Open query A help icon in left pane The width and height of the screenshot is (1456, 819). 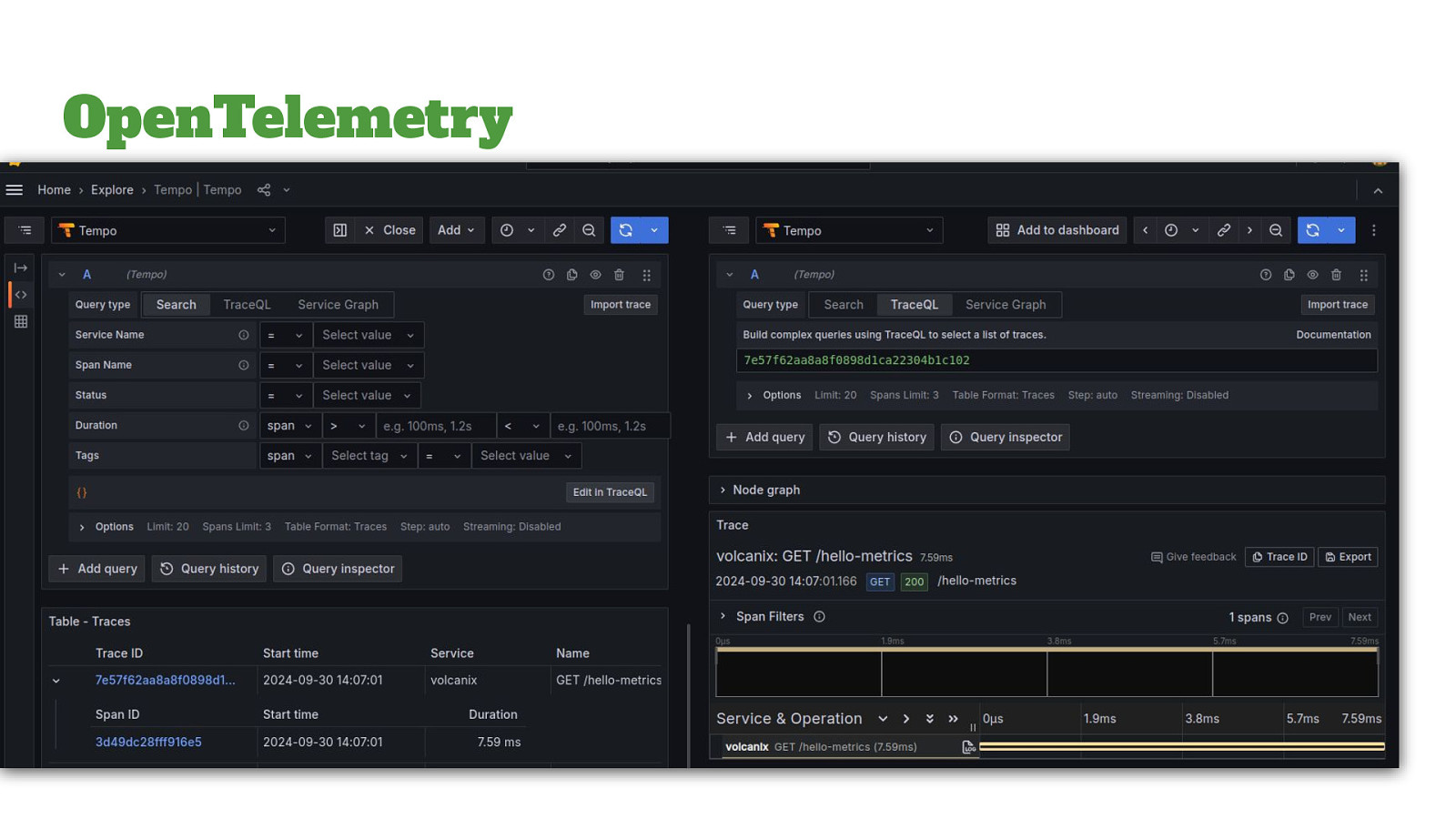coord(549,275)
